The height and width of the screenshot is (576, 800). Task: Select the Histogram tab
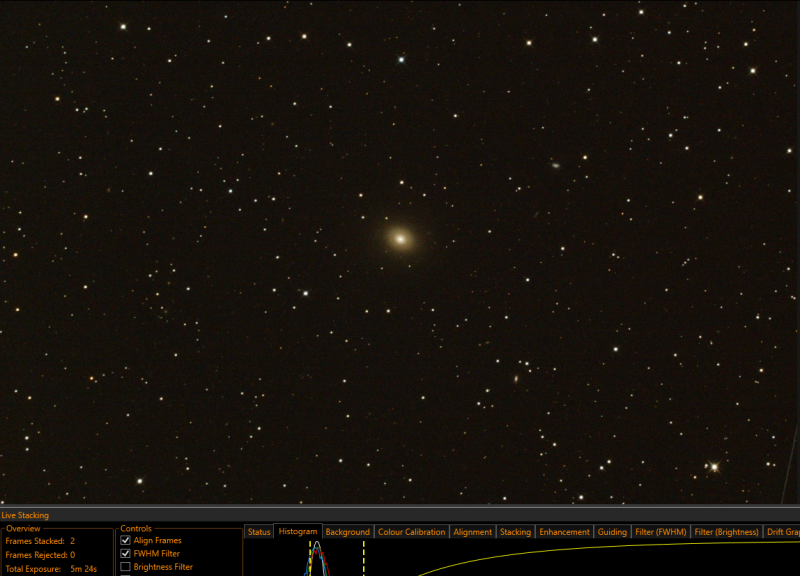[x=298, y=531]
